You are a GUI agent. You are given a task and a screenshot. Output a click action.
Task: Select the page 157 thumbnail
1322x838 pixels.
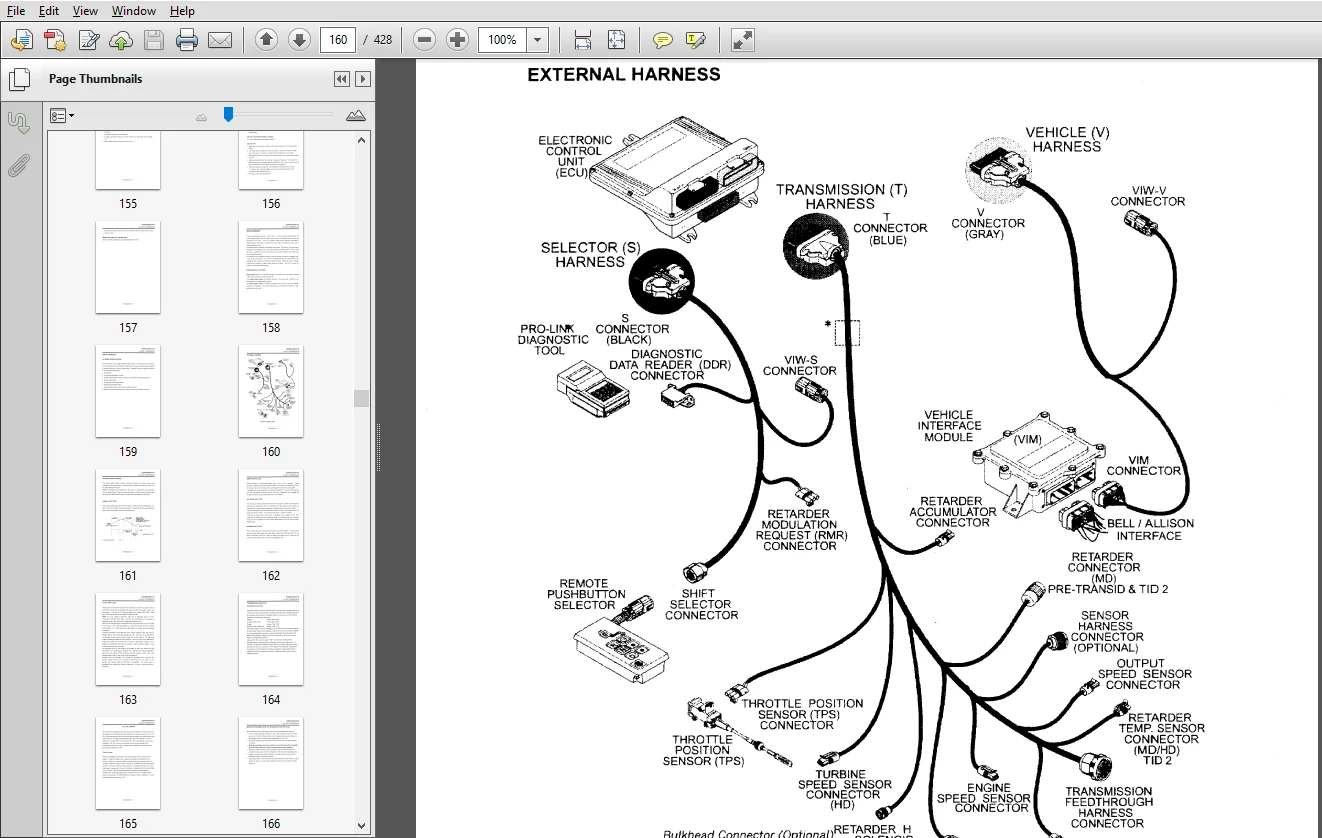coord(128,267)
